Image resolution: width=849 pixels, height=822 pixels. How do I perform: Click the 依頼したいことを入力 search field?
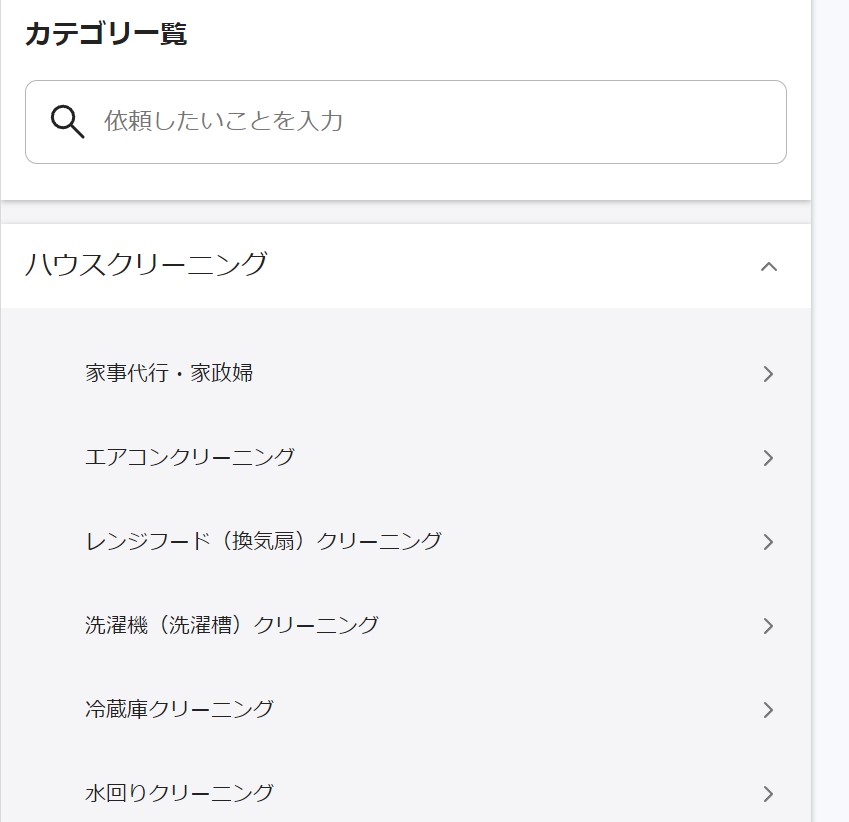click(x=300, y=121)
